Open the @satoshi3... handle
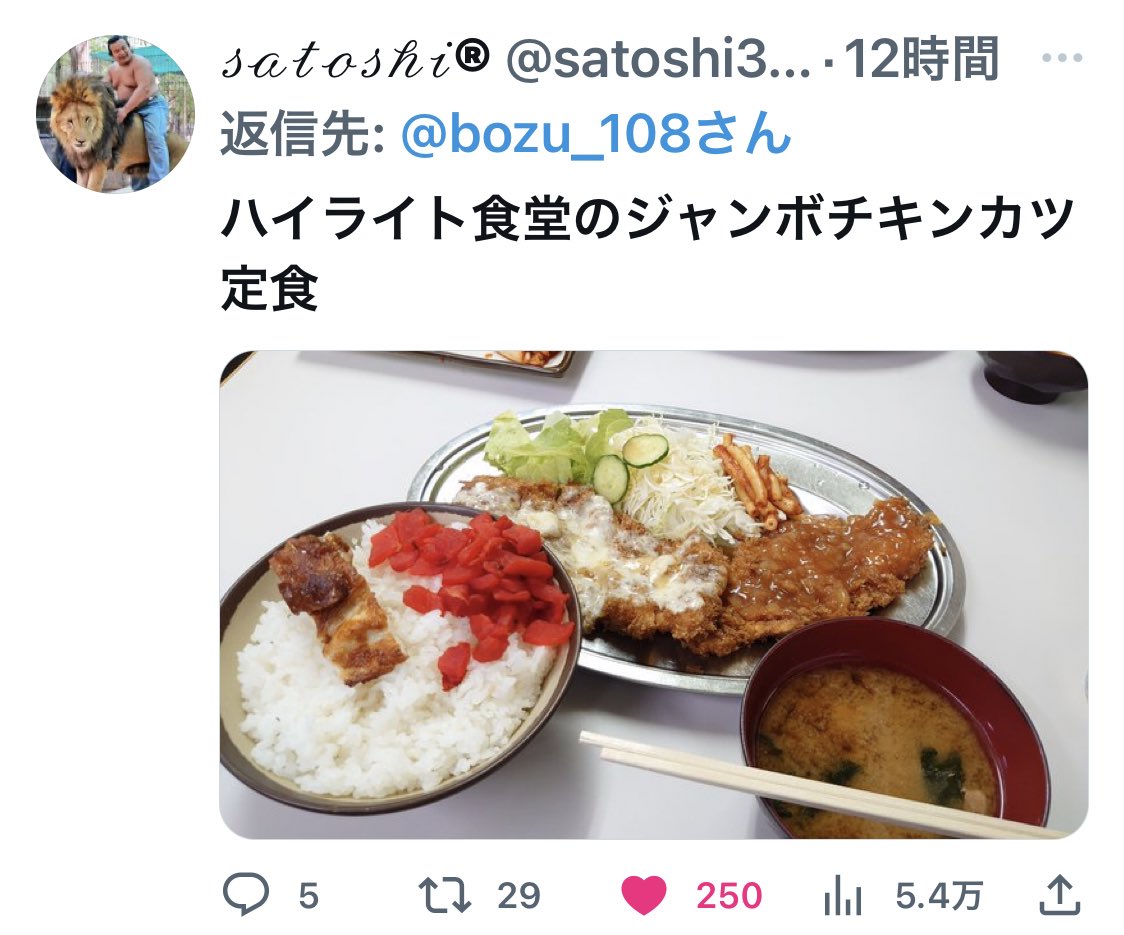The width and height of the screenshot is (1124, 935). (x=658, y=60)
